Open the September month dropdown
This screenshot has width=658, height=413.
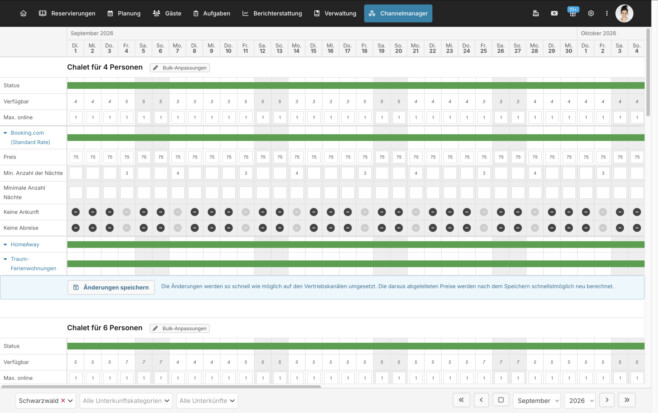coord(537,400)
